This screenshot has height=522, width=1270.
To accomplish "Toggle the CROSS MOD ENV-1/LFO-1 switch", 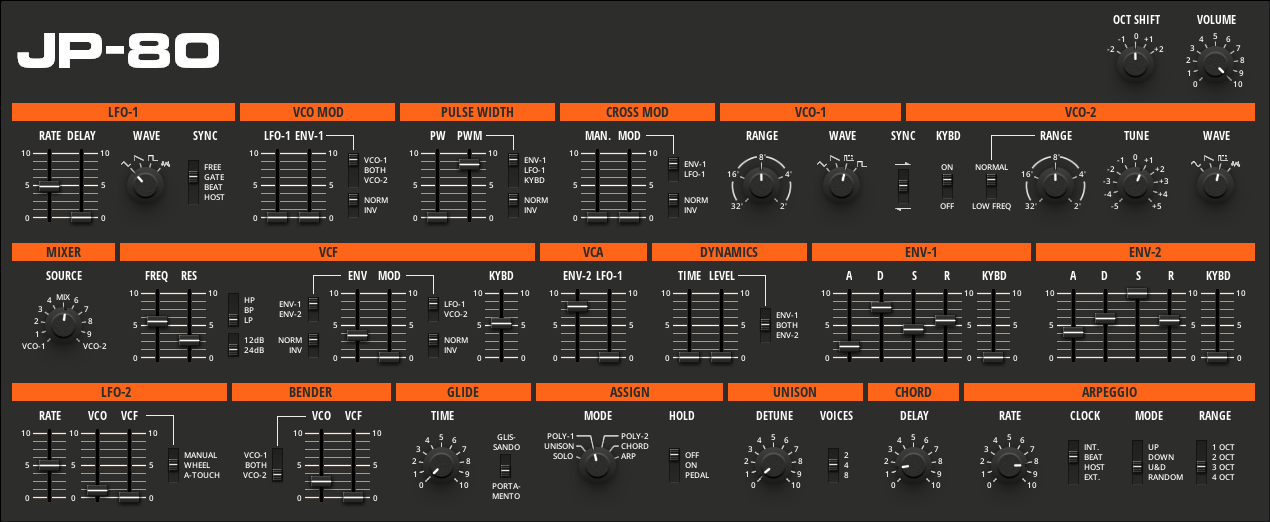I will 673,169.
